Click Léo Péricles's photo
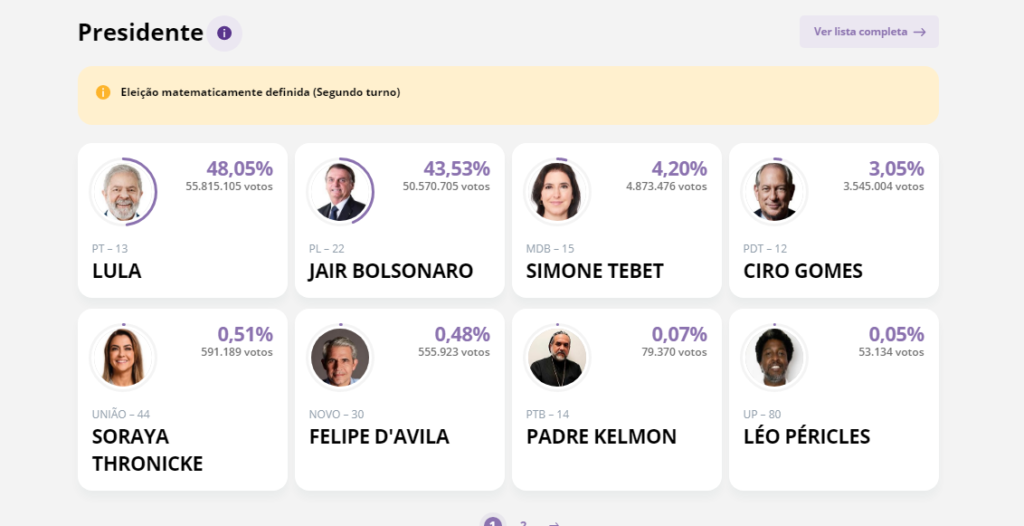The image size is (1024, 526). [x=774, y=357]
